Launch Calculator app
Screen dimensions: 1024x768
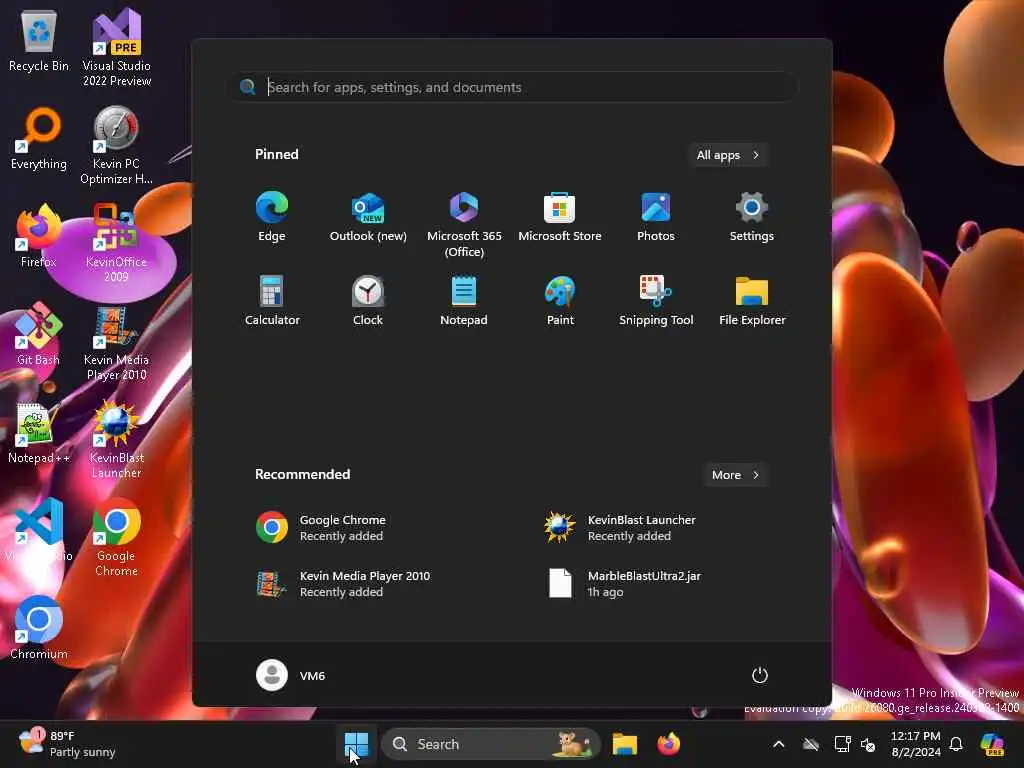[272, 301]
